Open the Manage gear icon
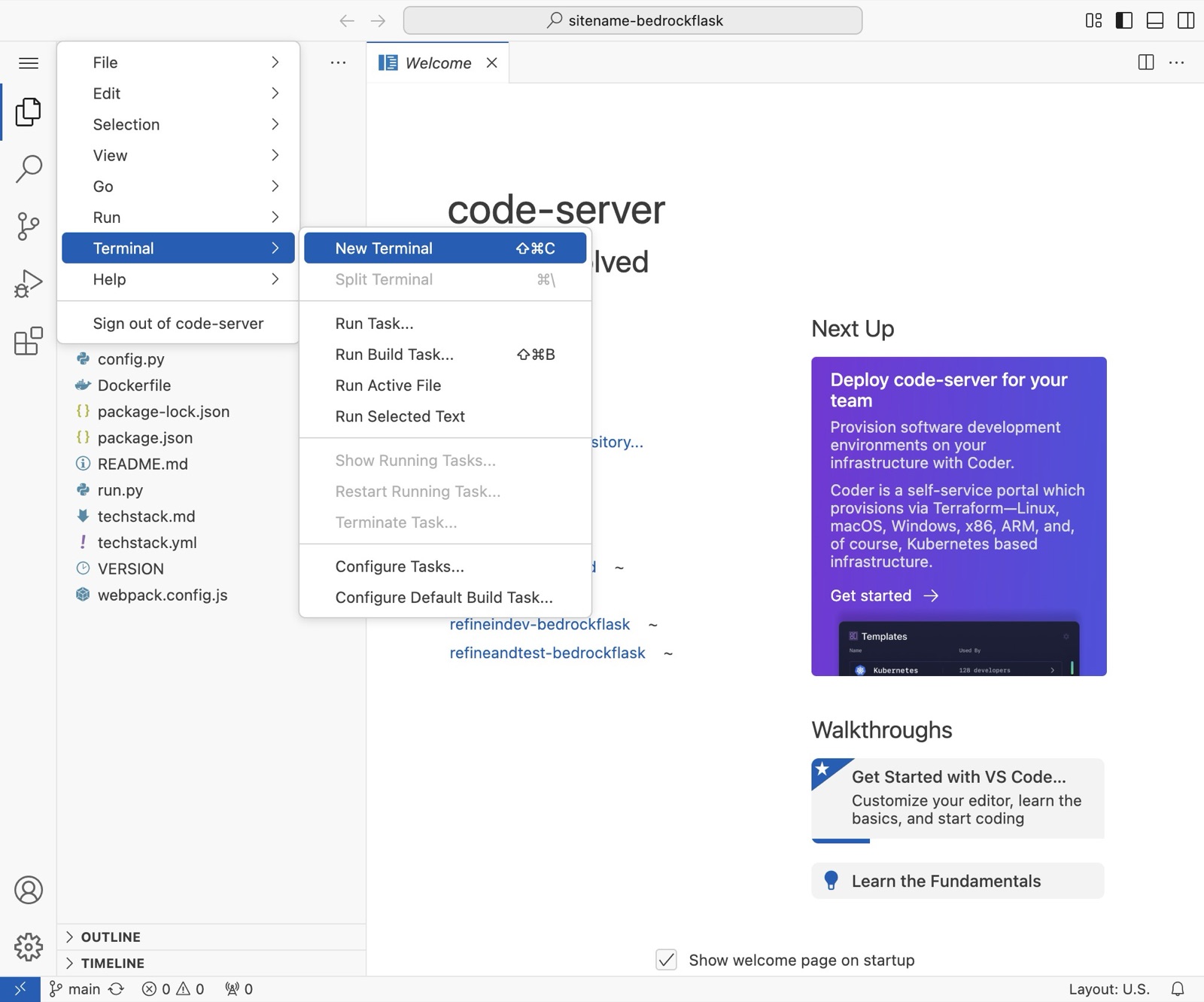This screenshot has height=1002, width=1204. click(x=29, y=947)
